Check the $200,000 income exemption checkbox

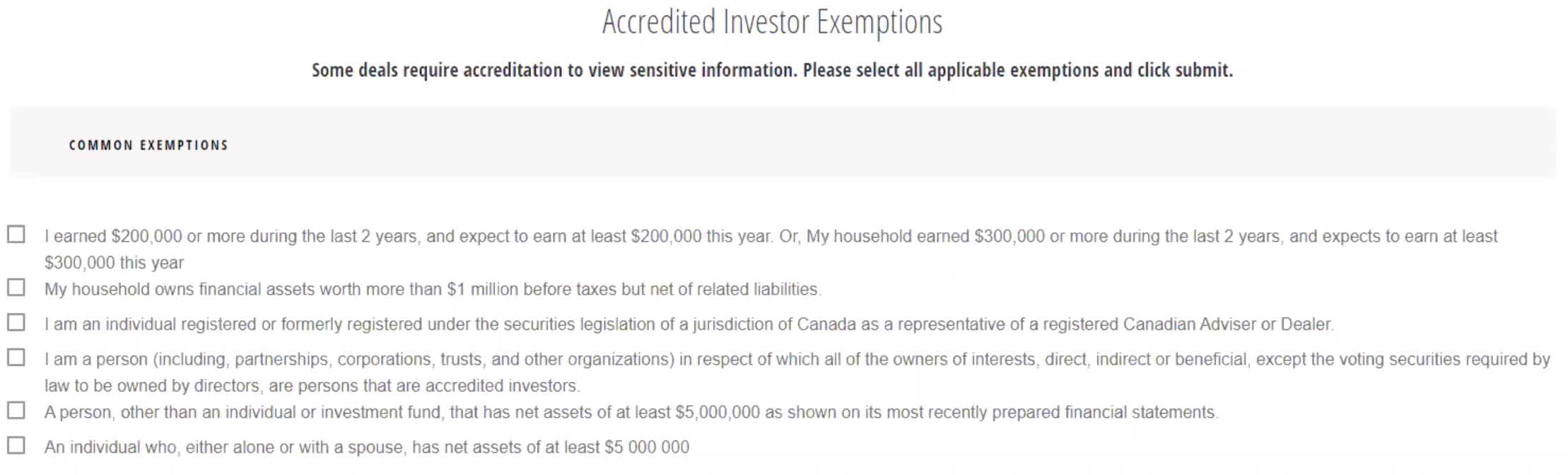pyautogui.click(x=16, y=235)
